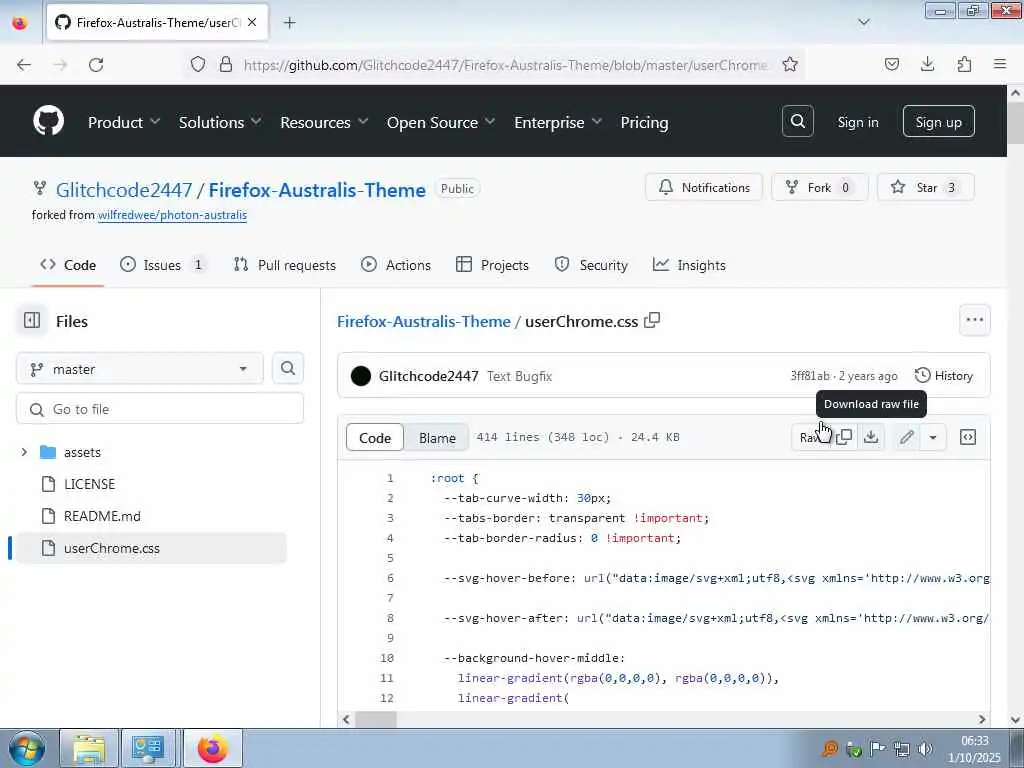1024x768 pixels.
Task: Reload the page in Firefox
Action: pyautogui.click(x=96, y=64)
